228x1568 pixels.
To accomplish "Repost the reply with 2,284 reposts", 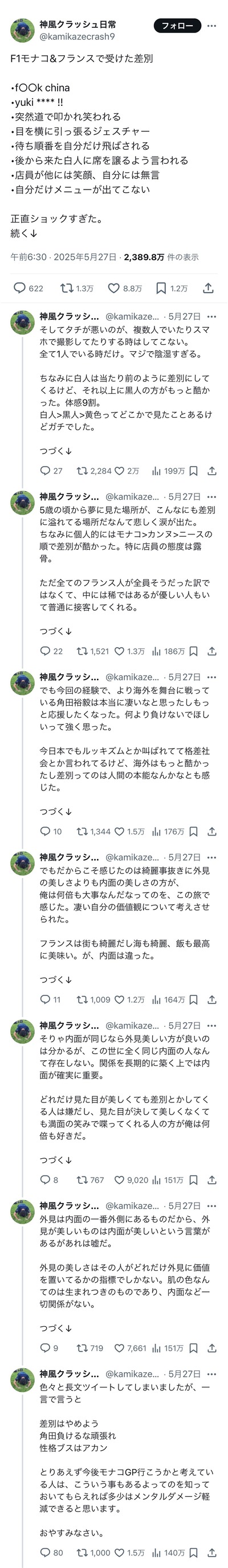I will [94, 471].
